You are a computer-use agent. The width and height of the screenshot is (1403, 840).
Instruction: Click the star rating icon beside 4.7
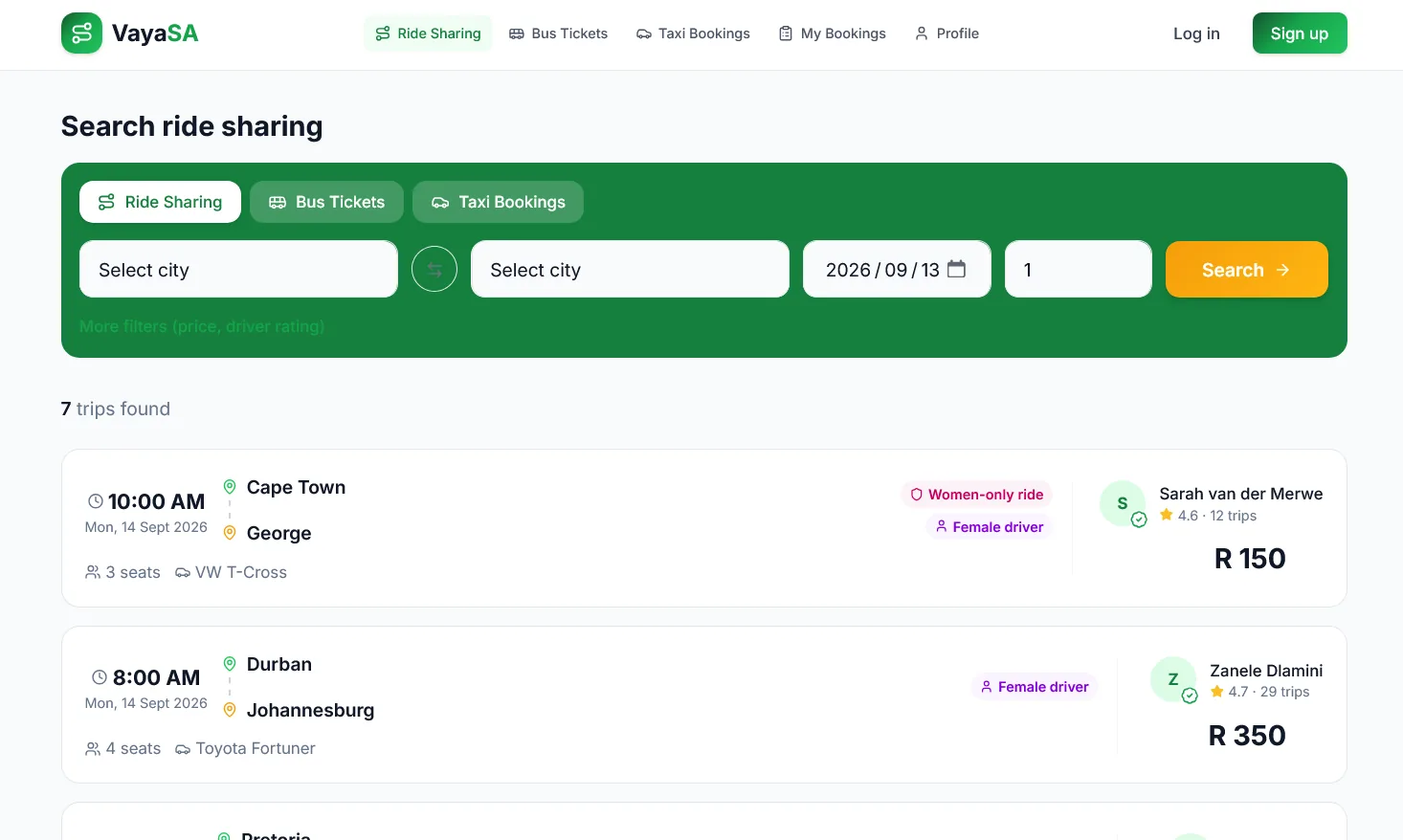click(1217, 691)
